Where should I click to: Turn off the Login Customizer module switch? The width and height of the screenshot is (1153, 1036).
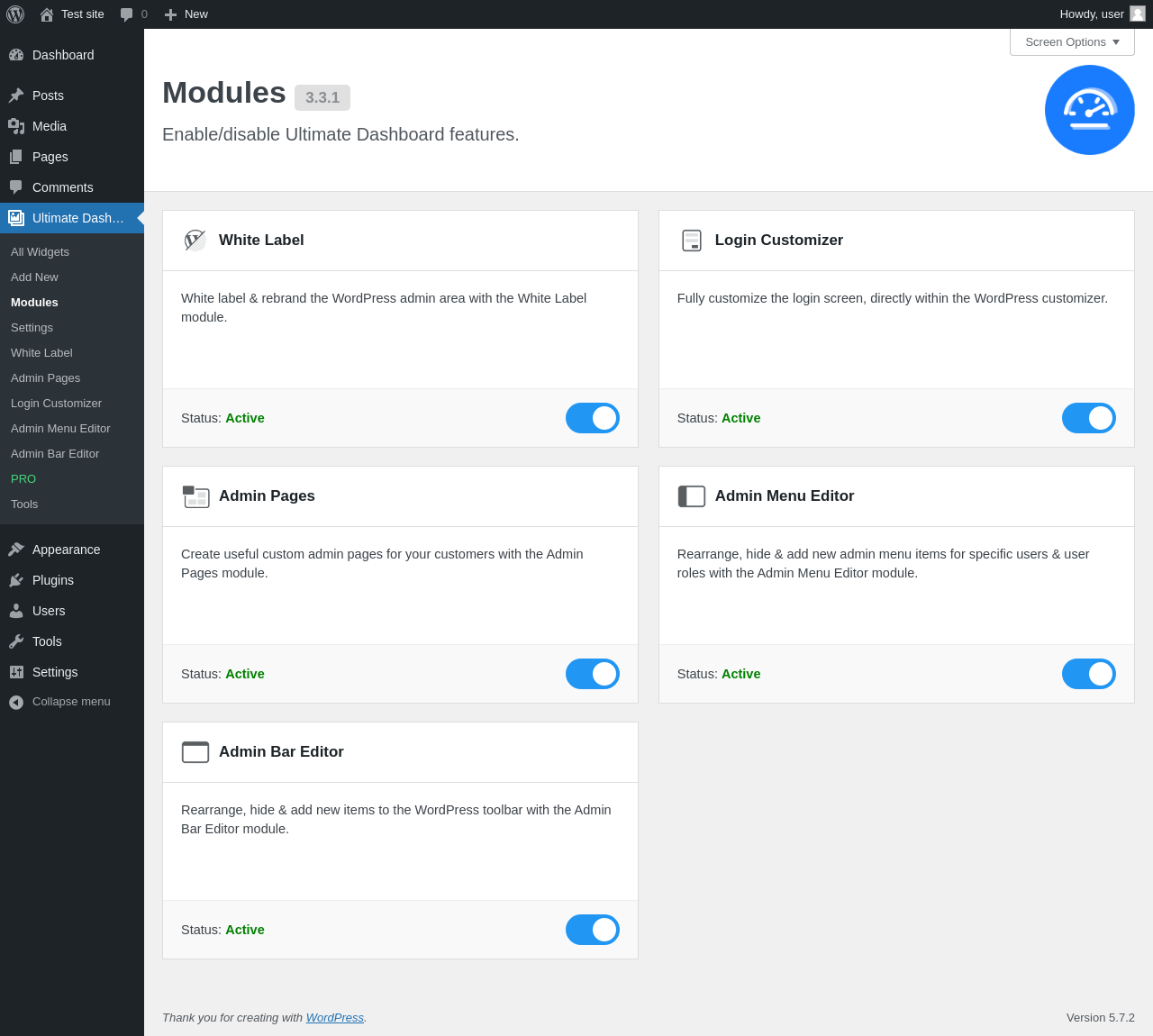pos(1089,418)
